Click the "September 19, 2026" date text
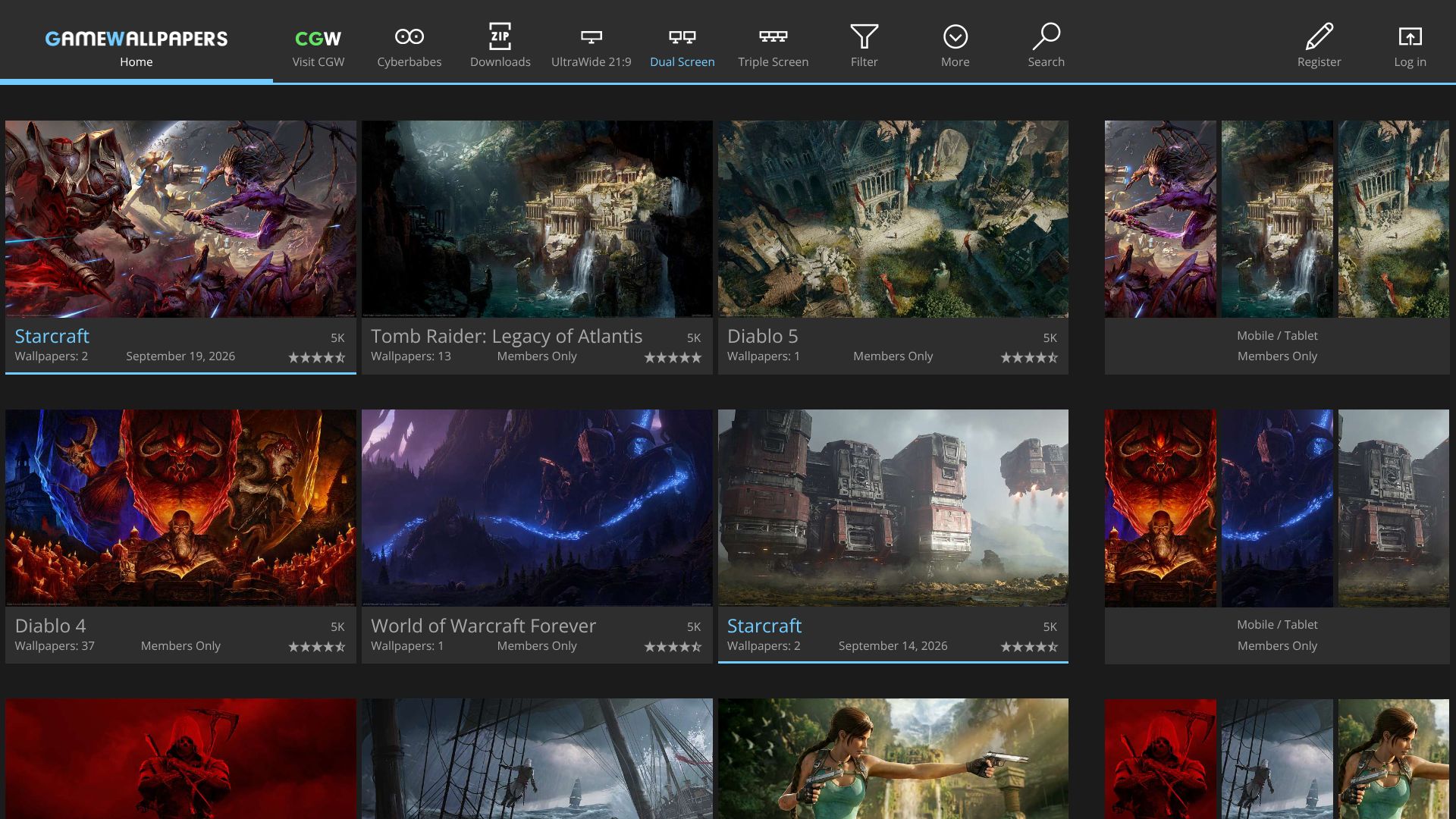The image size is (1456, 819). point(180,356)
